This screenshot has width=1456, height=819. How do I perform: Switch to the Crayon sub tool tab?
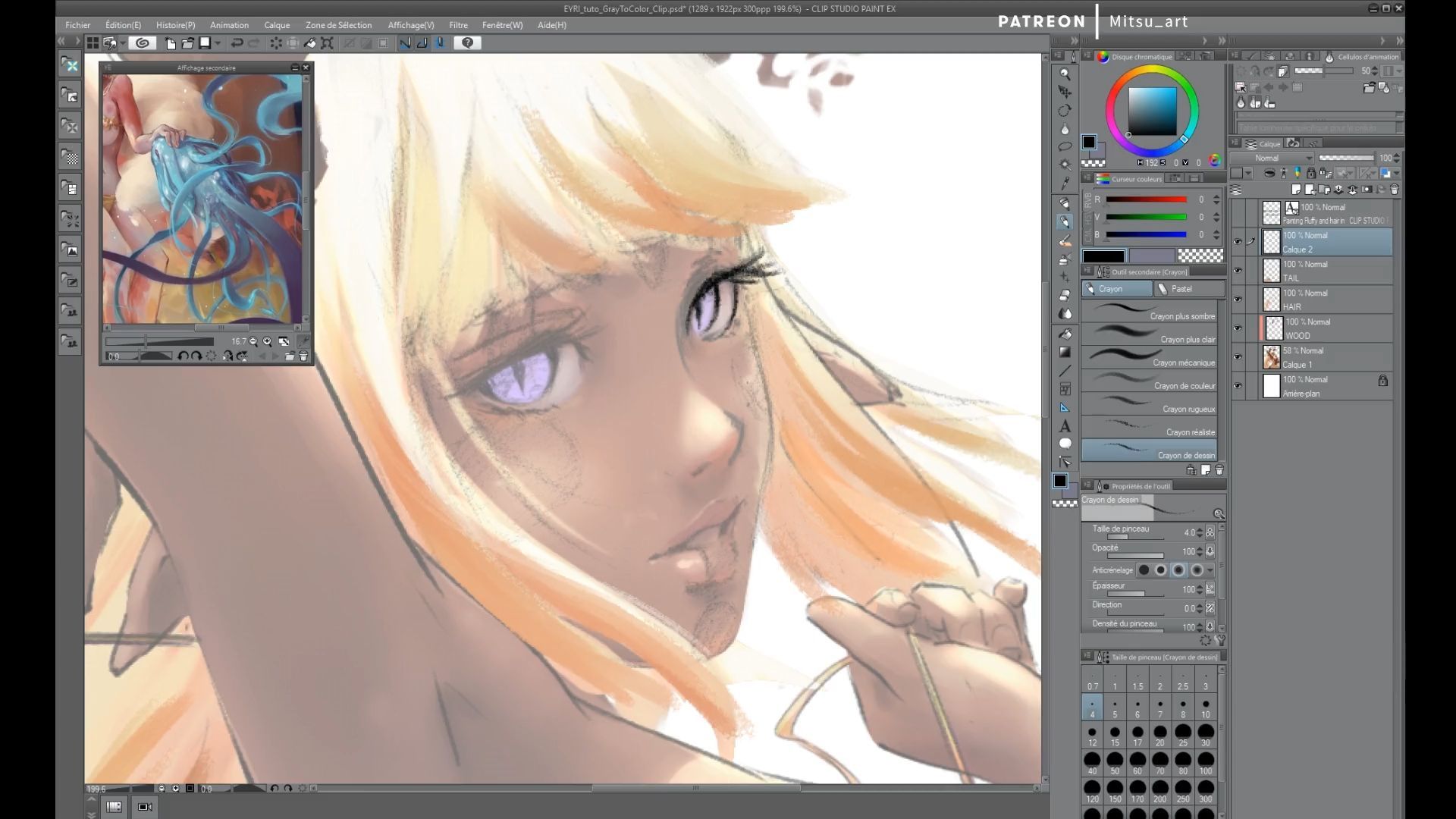tap(1116, 289)
